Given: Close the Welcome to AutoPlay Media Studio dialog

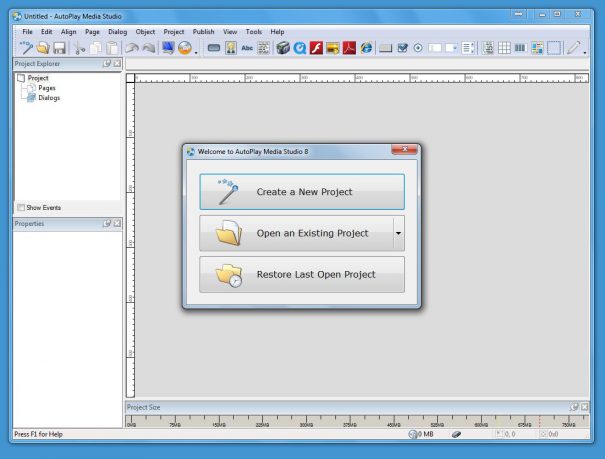Looking at the screenshot, I should (x=404, y=149).
